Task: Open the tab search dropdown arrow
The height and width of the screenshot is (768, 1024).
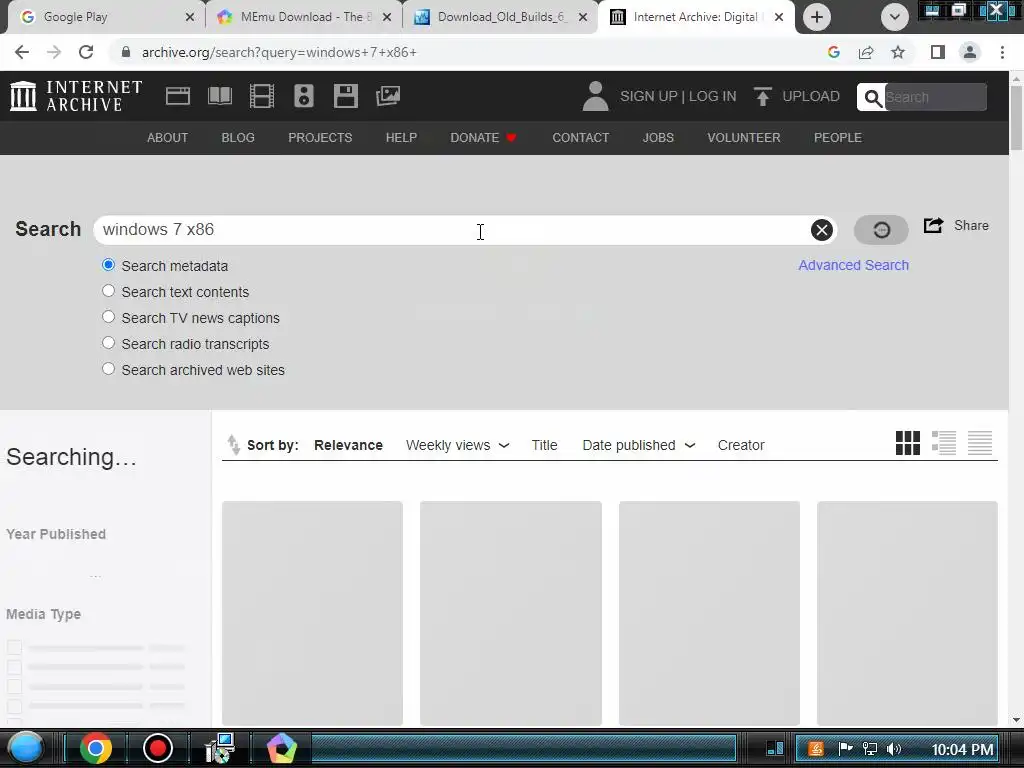Action: coord(895,17)
